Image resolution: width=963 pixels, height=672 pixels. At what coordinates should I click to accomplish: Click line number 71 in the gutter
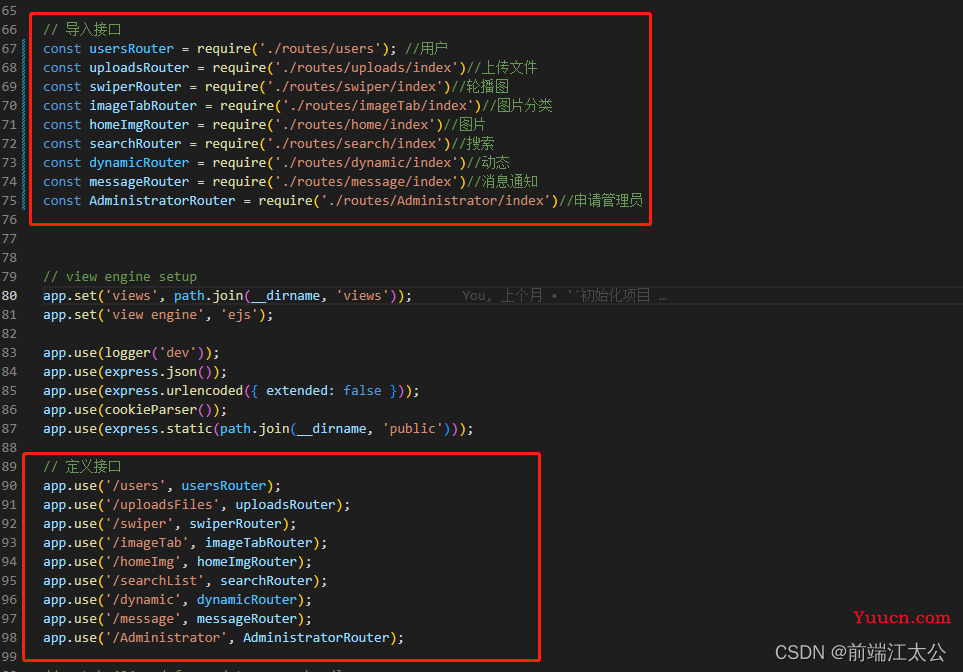(x=9, y=125)
